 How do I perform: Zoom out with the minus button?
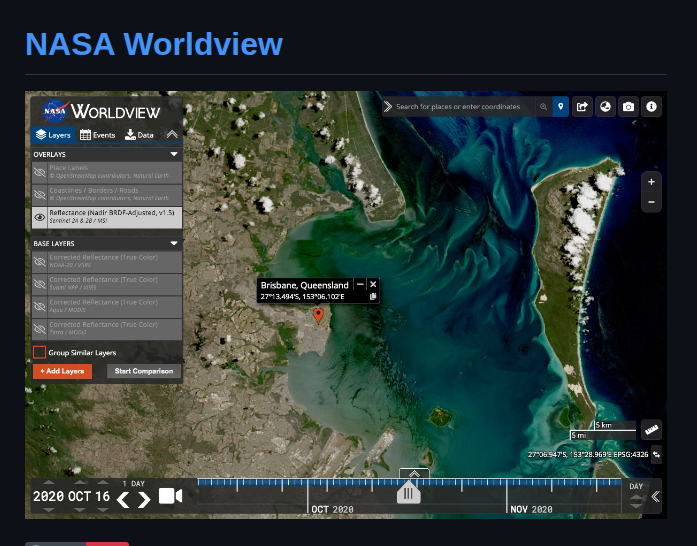click(x=651, y=202)
